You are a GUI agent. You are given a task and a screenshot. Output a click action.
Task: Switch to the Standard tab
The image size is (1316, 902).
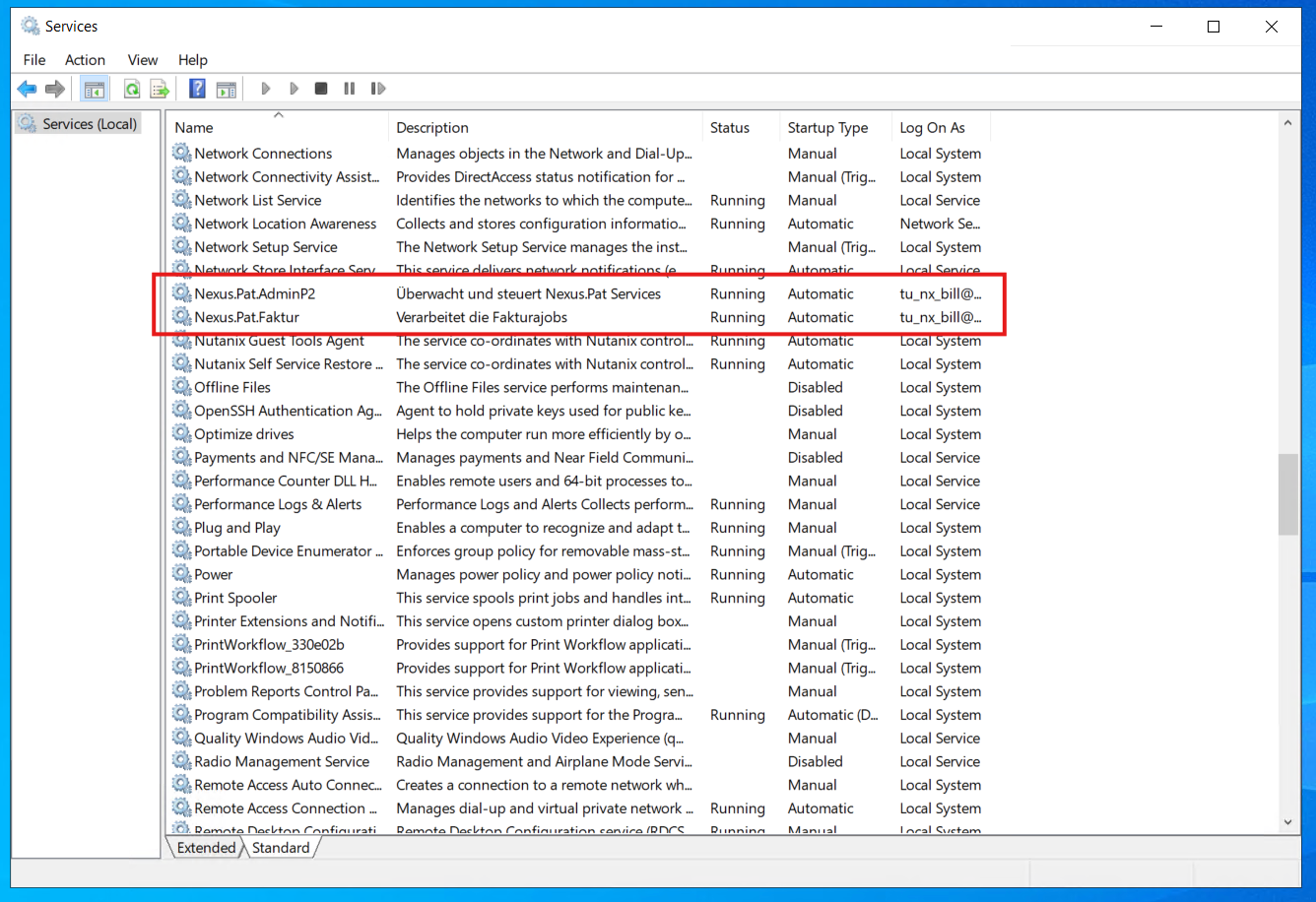281,848
